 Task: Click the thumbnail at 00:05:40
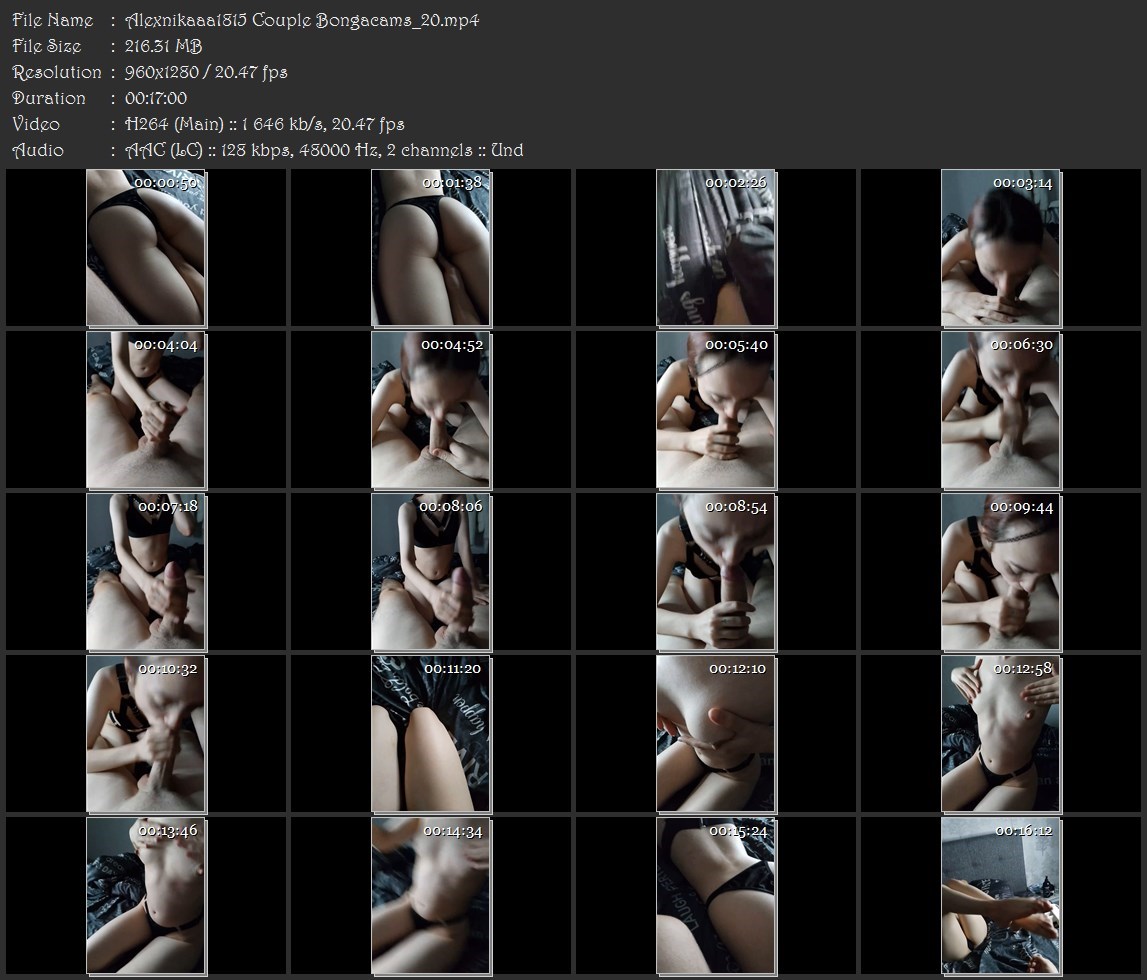(716, 410)
